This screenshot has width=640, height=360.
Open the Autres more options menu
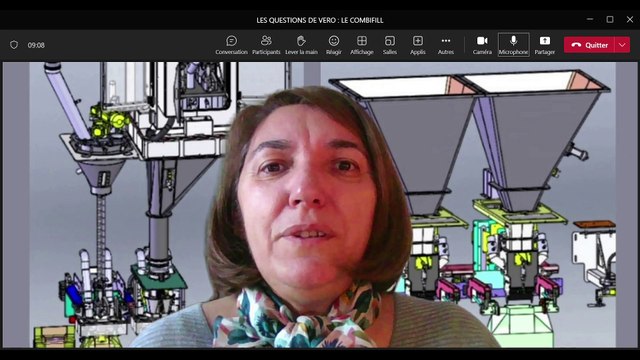point(446,45)
